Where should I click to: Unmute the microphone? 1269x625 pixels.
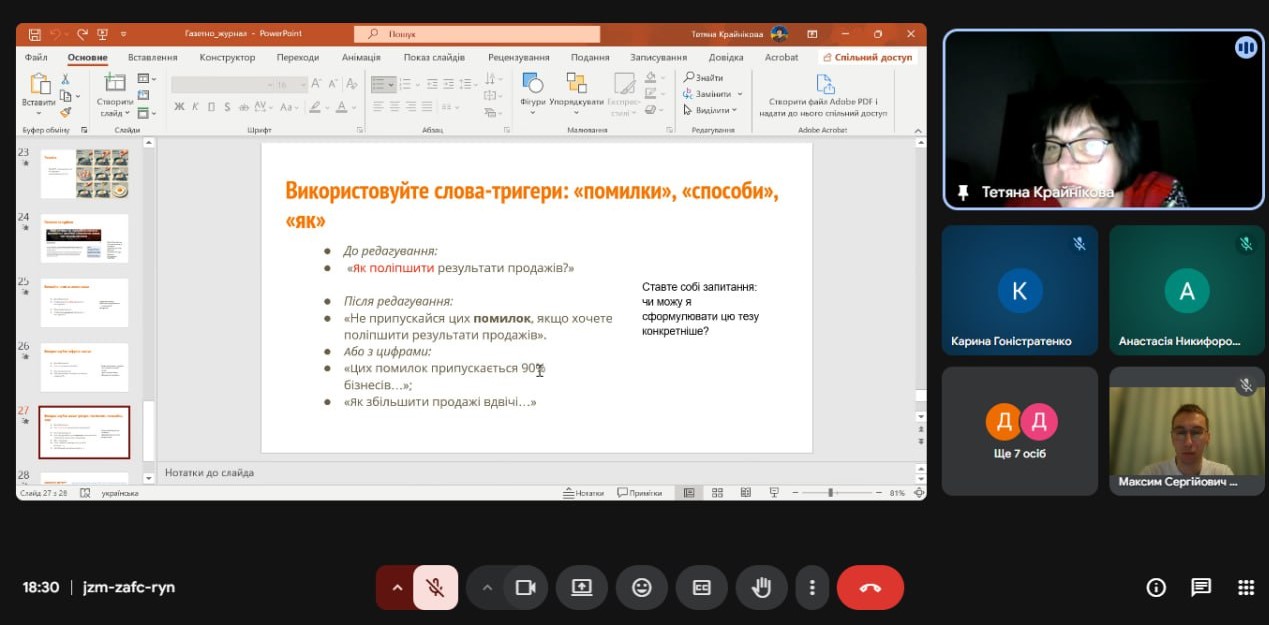pyautogui.click(x=435, y=588)
